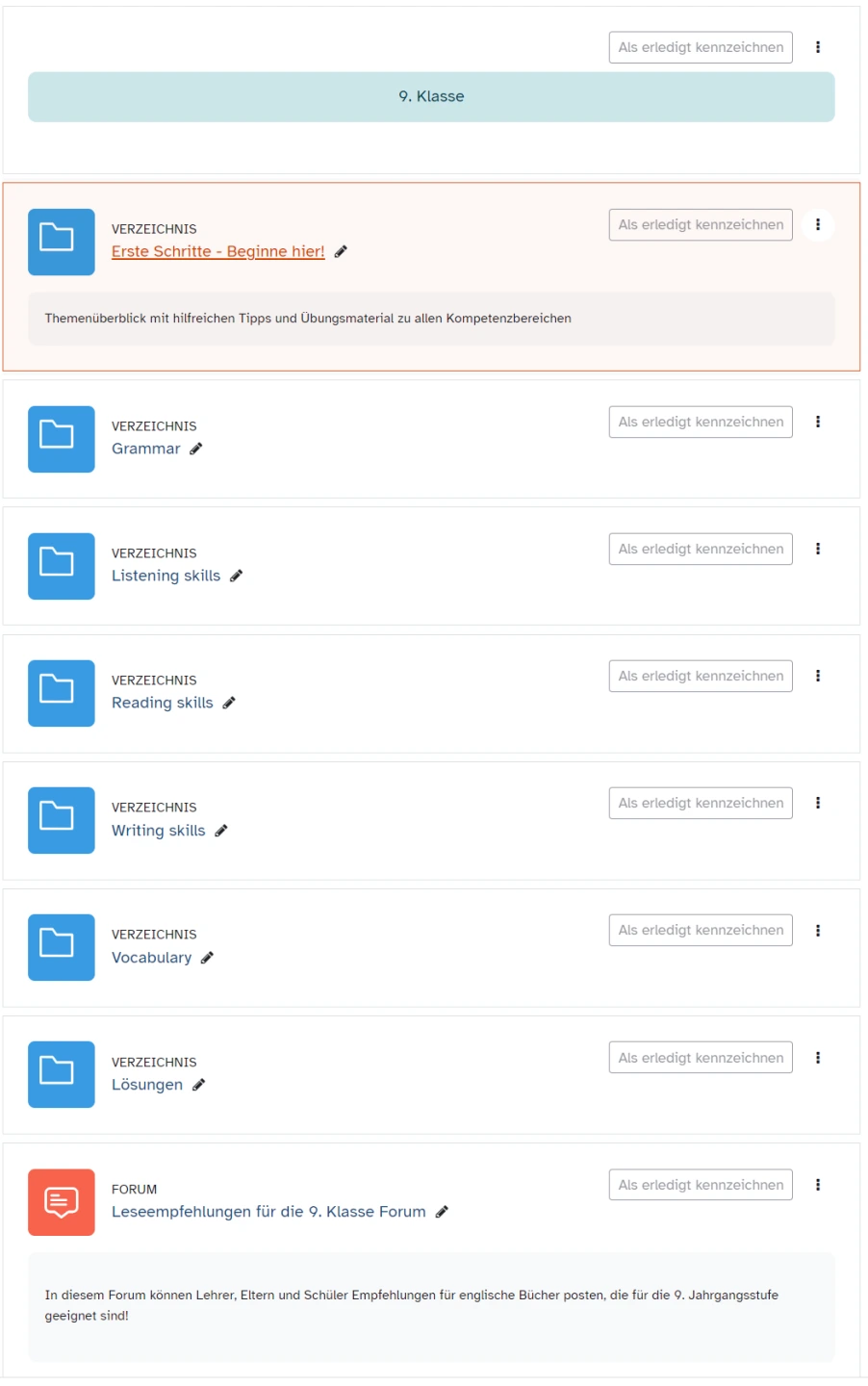
Task: Mark Writing skills as erledigt
Action: tap(701, 803)
